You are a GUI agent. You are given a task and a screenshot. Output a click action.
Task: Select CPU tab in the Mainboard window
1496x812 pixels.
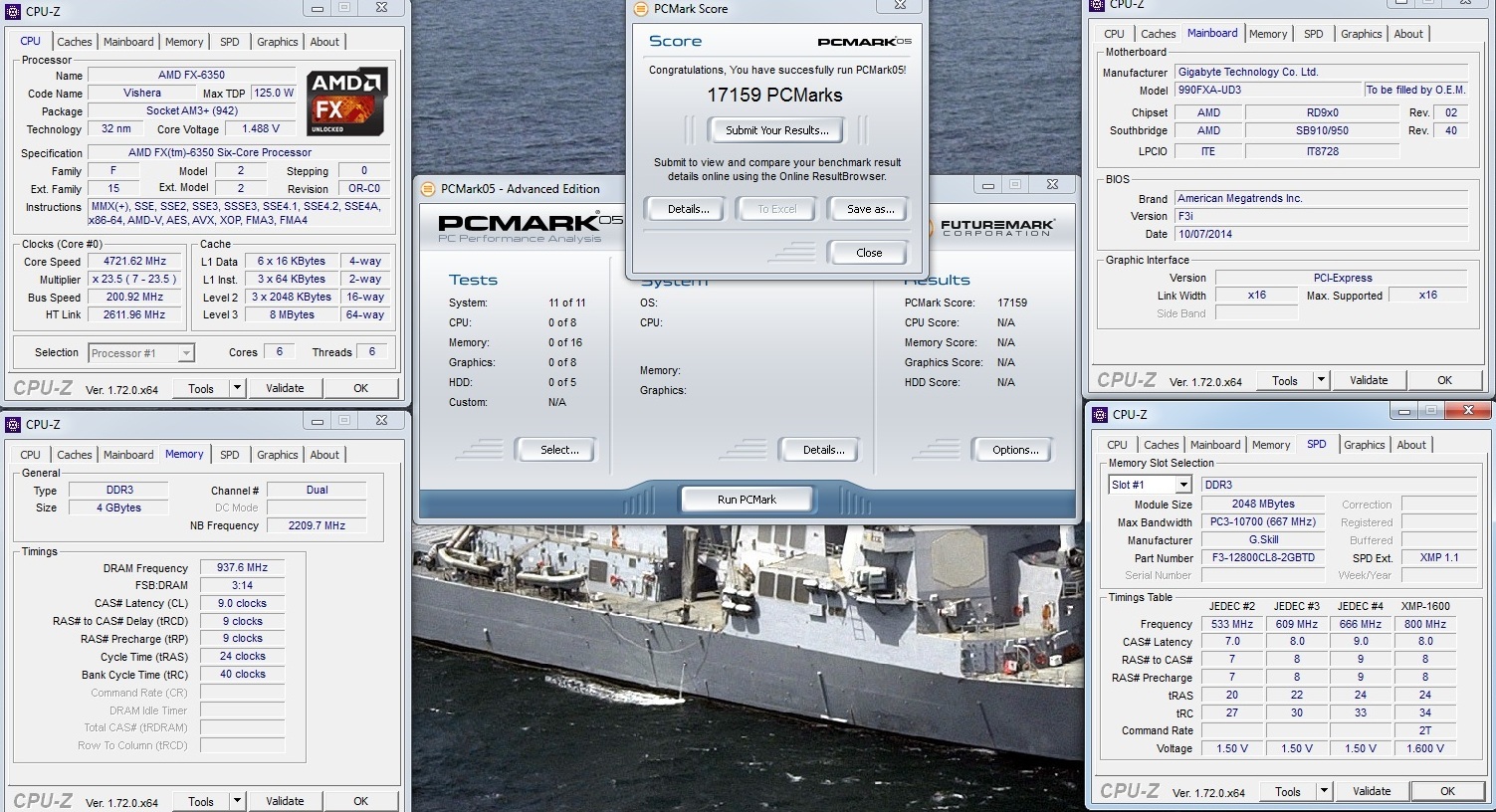pyautogui.click(x=1114, y=34)
